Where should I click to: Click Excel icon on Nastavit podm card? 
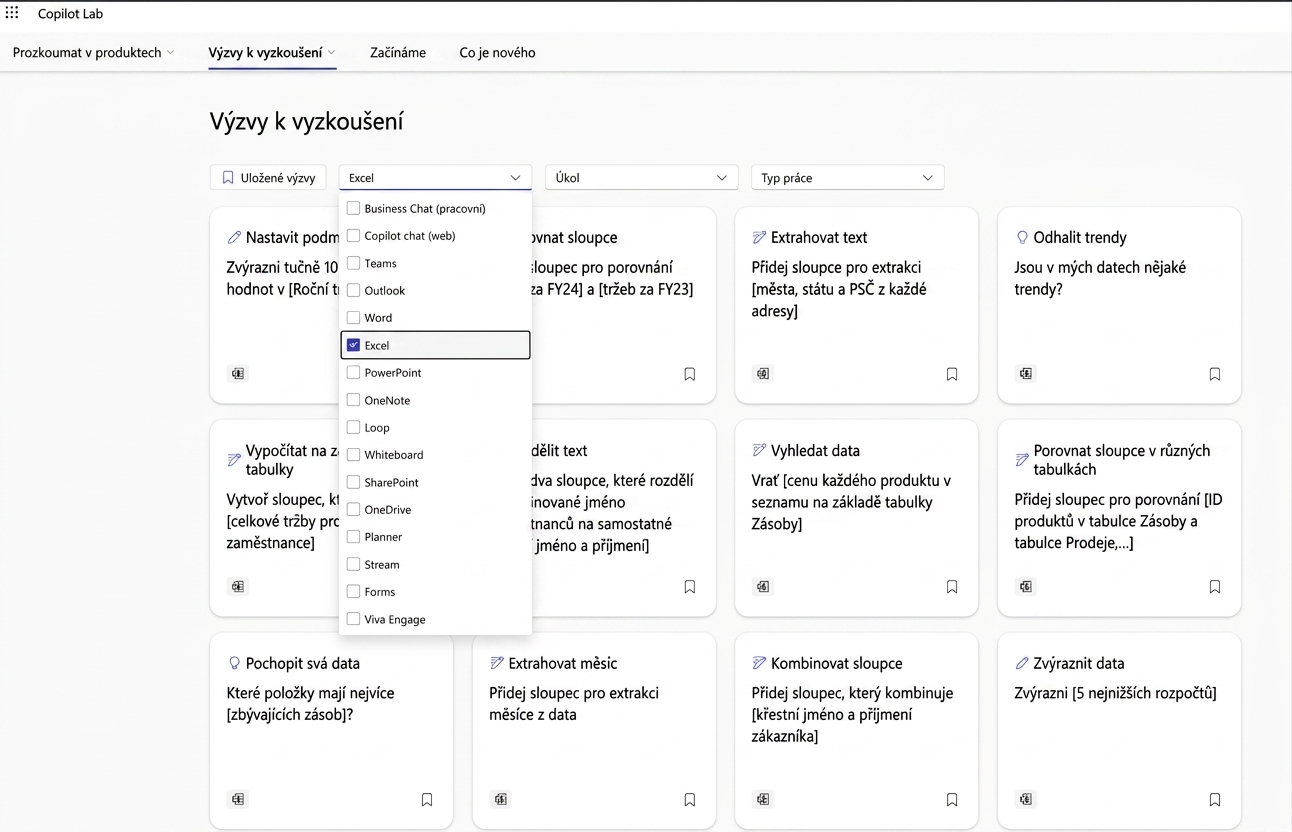point(238,373)
